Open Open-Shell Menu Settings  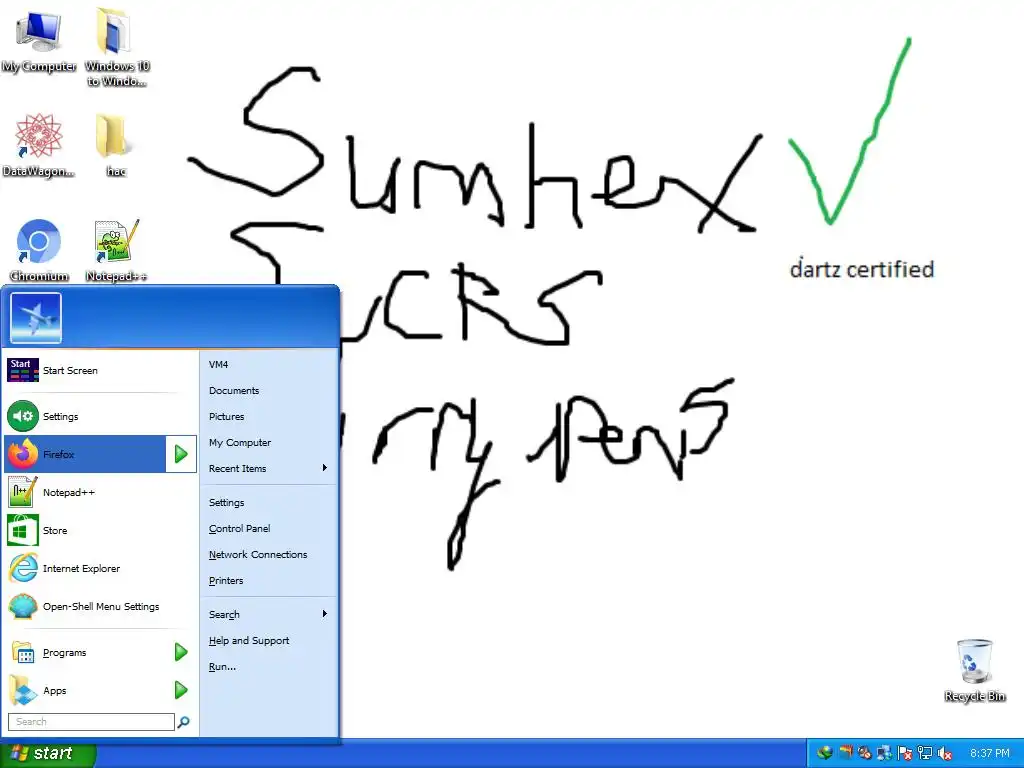click(100, 606)
